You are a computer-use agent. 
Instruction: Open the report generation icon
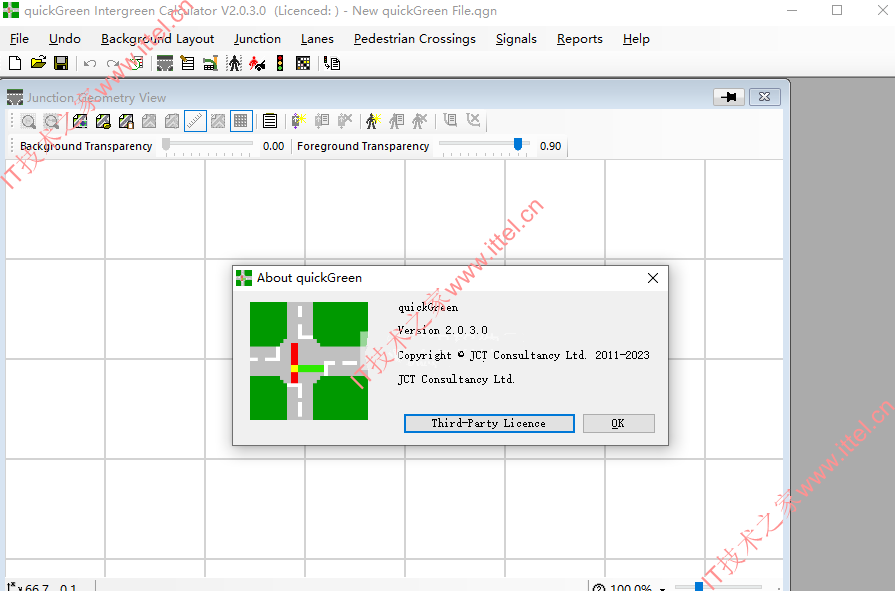pyautogui.click(x=332, y=63)
